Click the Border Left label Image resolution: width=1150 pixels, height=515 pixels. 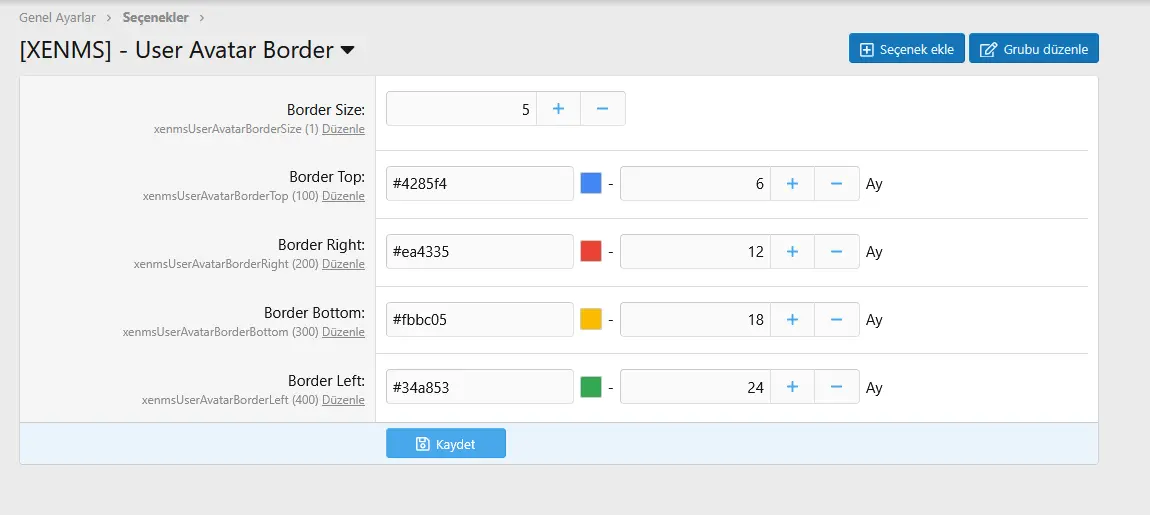(x=326, y=381)
